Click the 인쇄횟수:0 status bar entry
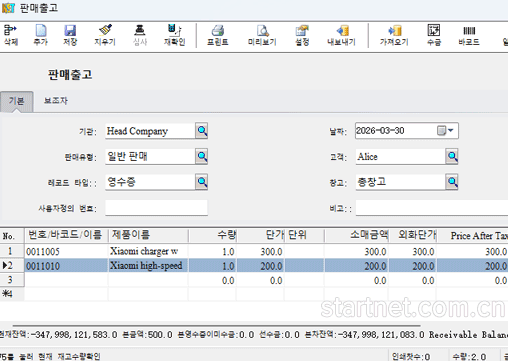 coord(411,357)
